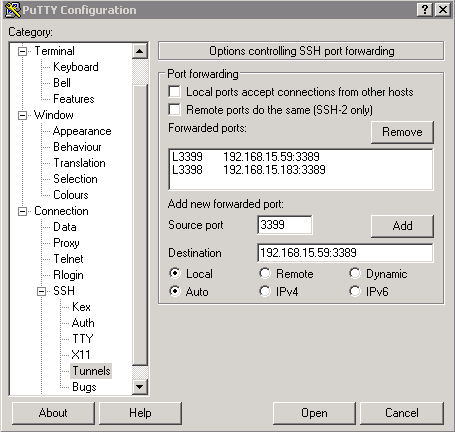
Task: Click the category tree scroll up arrow
Action: pyautogui.click(x=140, y=51)
